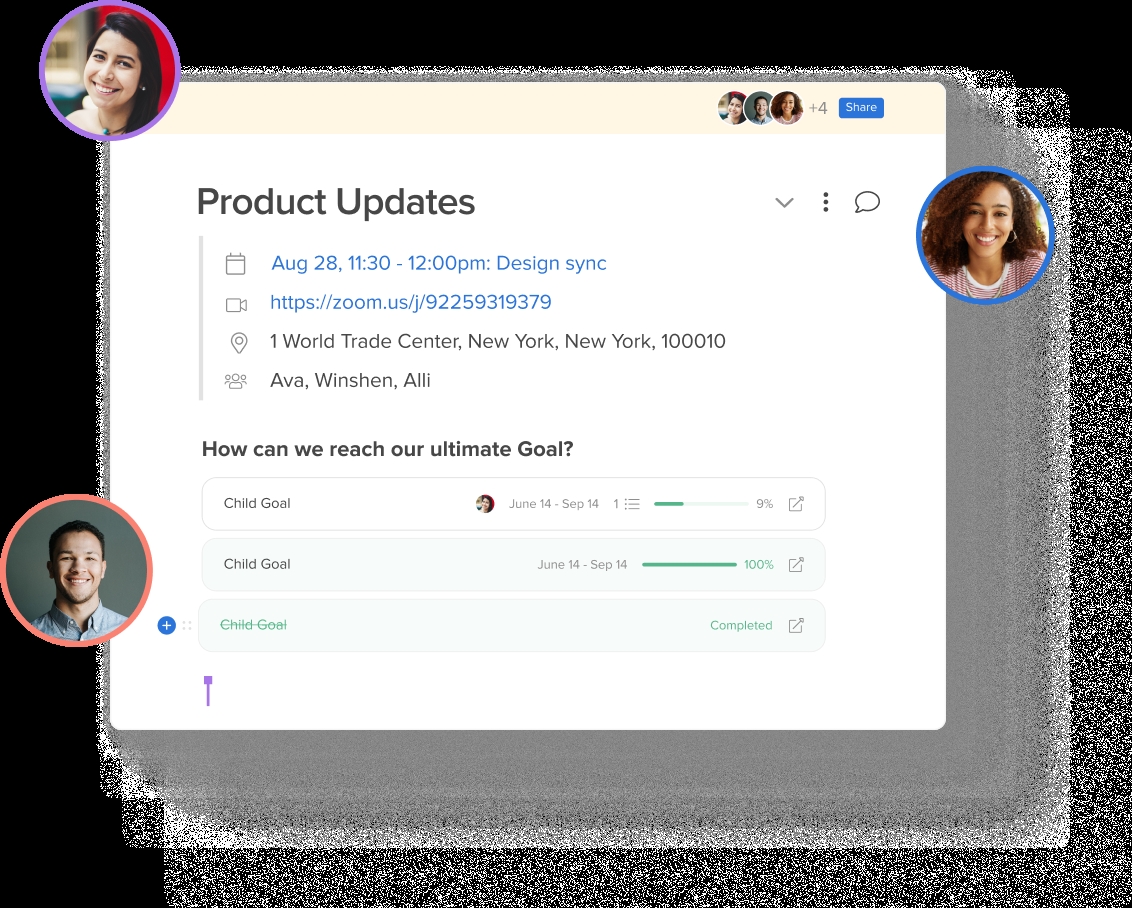Screen dimensions: 1132x908
Task: Open the three-dot more options menu
Action: (x=825, y=202)
